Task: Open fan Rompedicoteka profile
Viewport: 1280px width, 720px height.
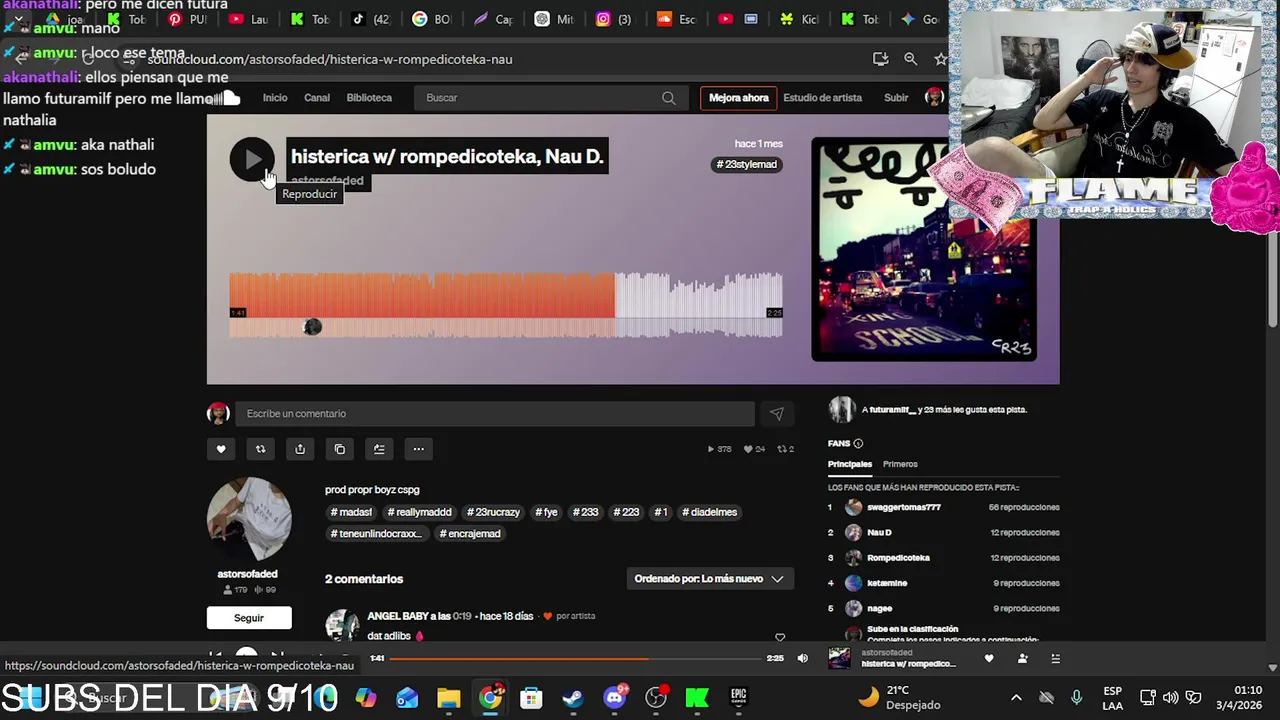Action: point(898,558)
